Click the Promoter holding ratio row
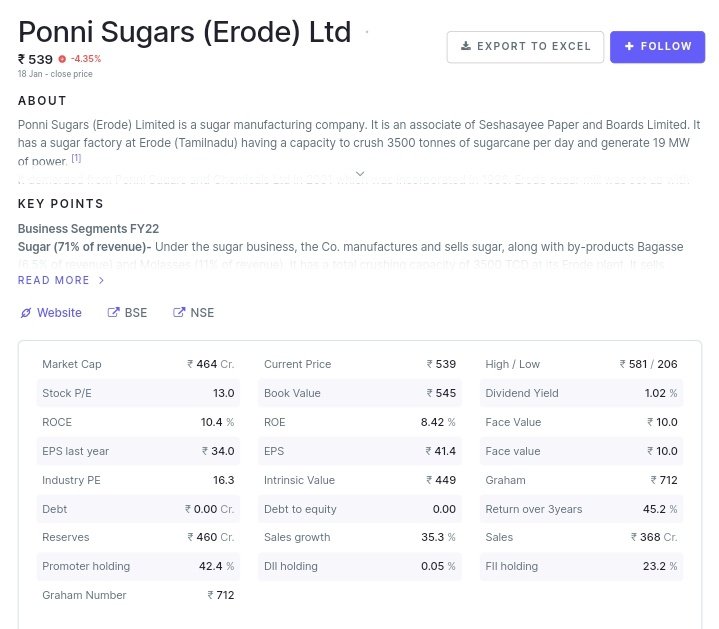This screenshot has width=719, height=629. click(x=138, y=566)
